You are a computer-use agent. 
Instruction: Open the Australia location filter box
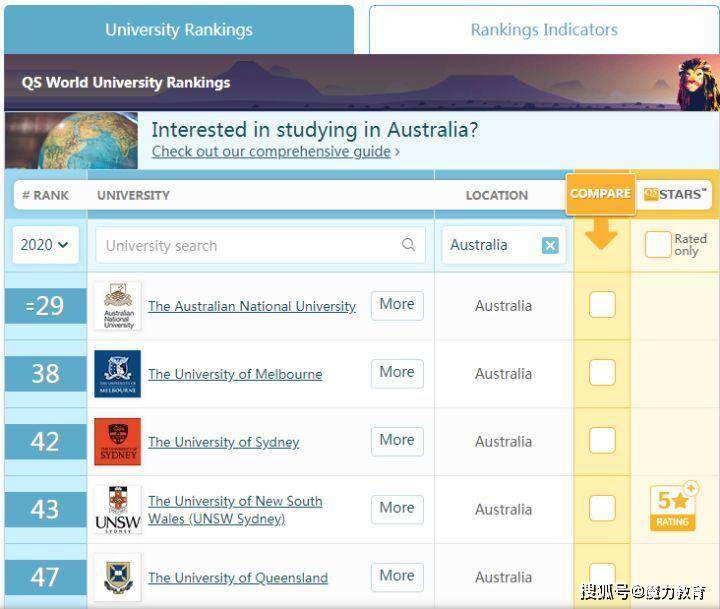click(504, 245)
